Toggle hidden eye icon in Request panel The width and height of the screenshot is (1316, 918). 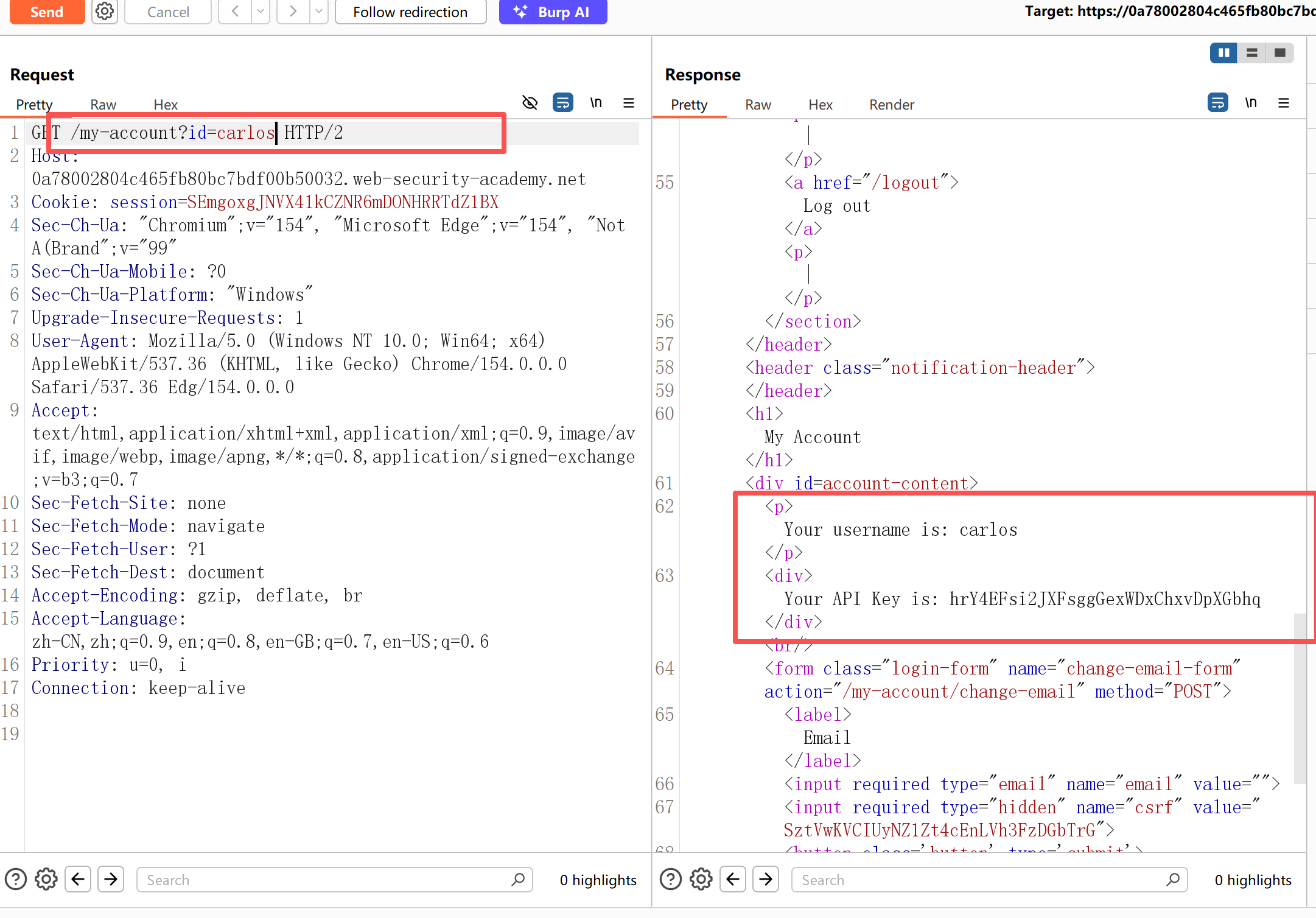point(530,103)
